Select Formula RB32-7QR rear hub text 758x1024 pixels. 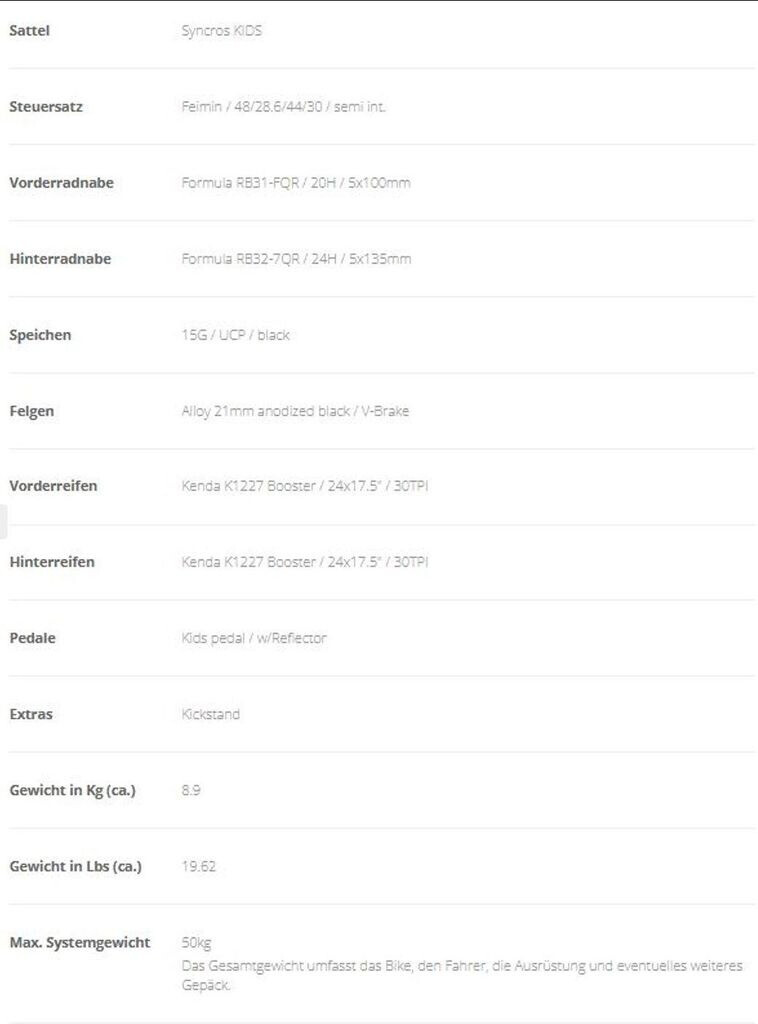(296, 259)
